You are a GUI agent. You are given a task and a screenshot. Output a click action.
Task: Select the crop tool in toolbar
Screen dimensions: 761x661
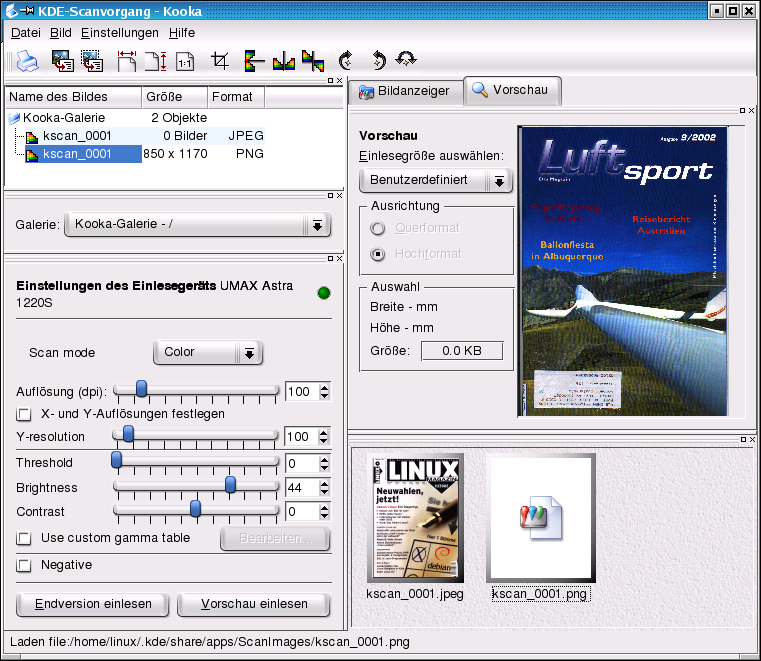point(220,62)
